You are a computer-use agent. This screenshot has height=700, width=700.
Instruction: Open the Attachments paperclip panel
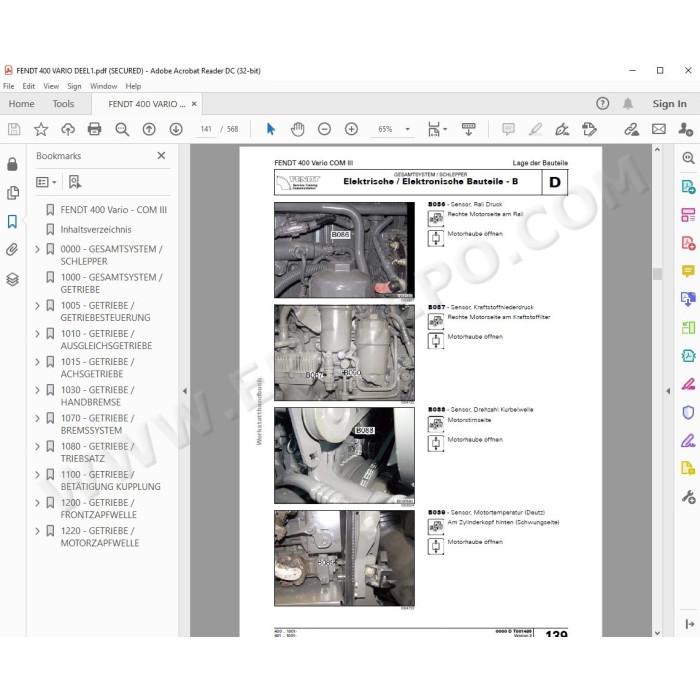pos(12,249)
